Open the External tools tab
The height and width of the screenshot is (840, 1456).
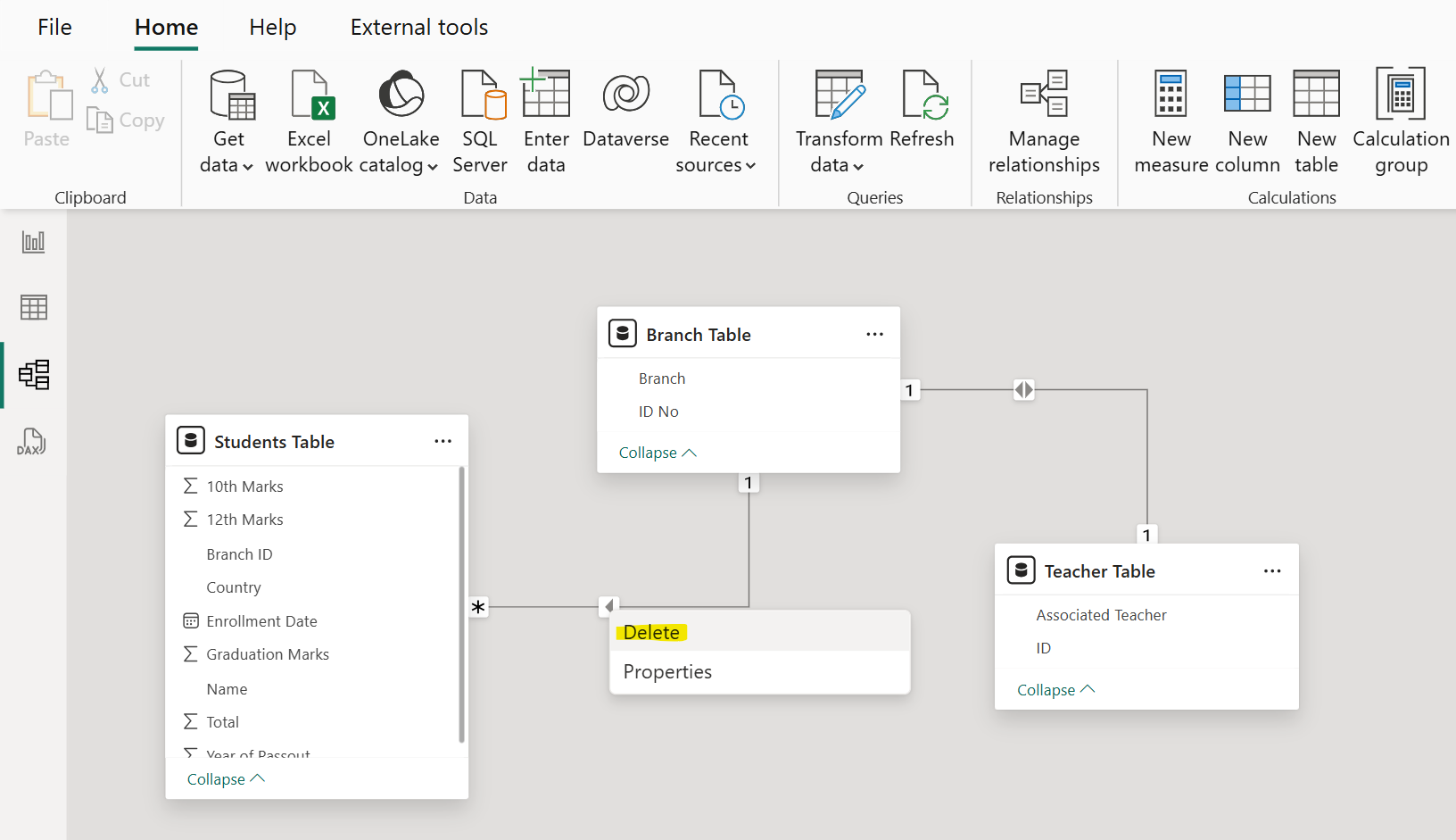[x=418, y=28]
